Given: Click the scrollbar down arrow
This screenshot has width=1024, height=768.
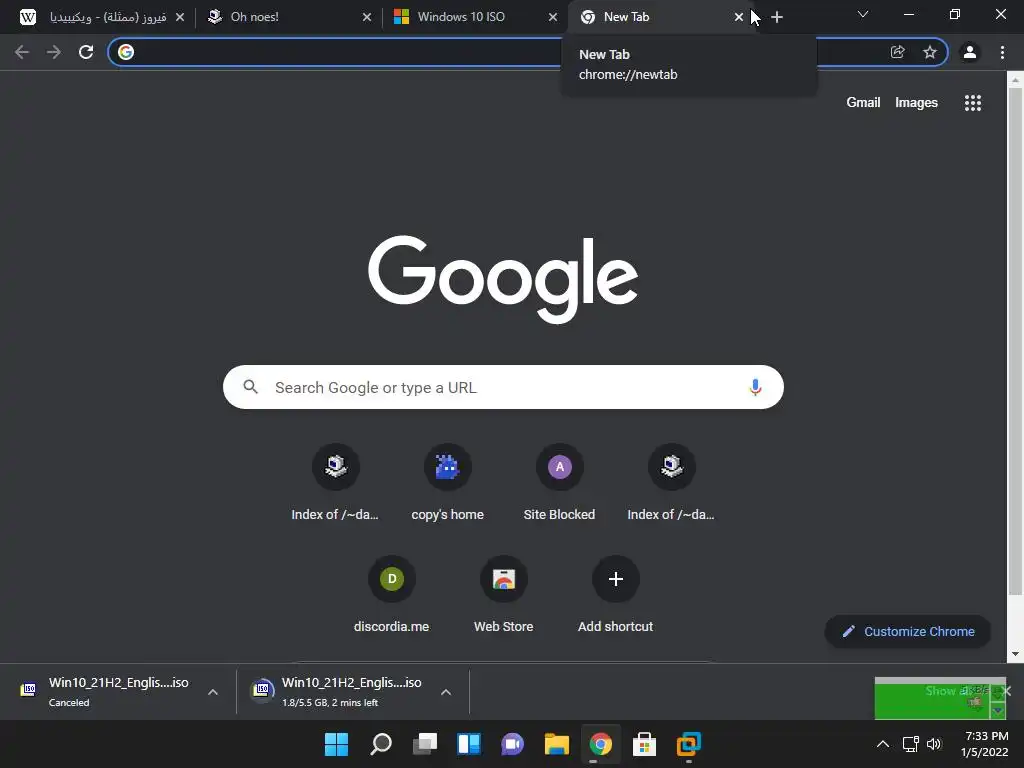Looking at the screenshot, I should click(x=1015, y=653).
